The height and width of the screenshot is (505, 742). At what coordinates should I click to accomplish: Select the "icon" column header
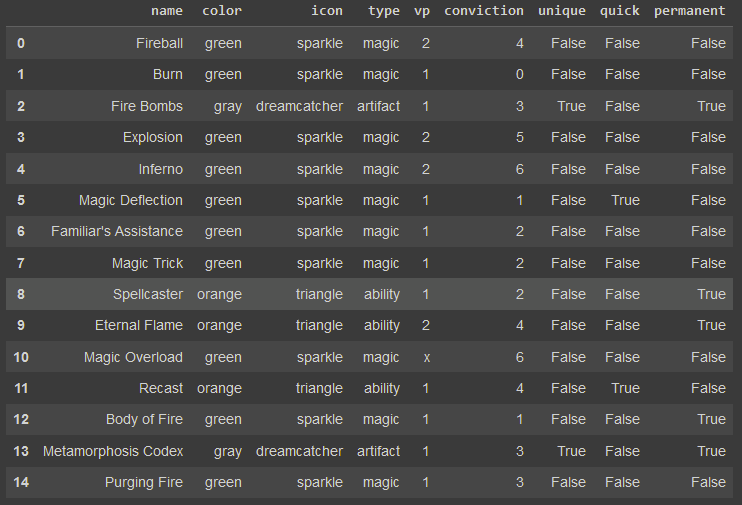point(326,11)
